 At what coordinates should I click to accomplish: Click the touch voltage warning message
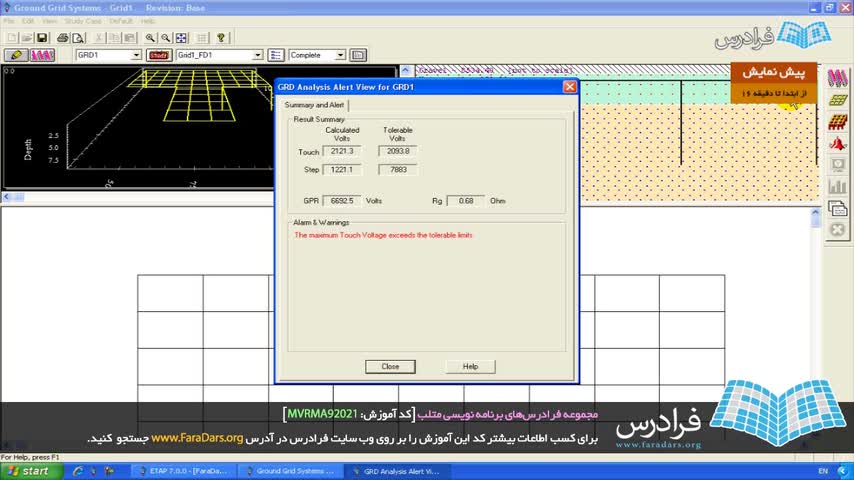coord(383,235)
